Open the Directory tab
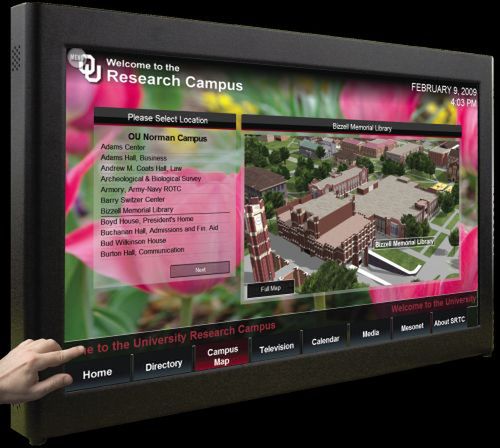The height and width of the screenshot is (448, 500). (164, 366)
